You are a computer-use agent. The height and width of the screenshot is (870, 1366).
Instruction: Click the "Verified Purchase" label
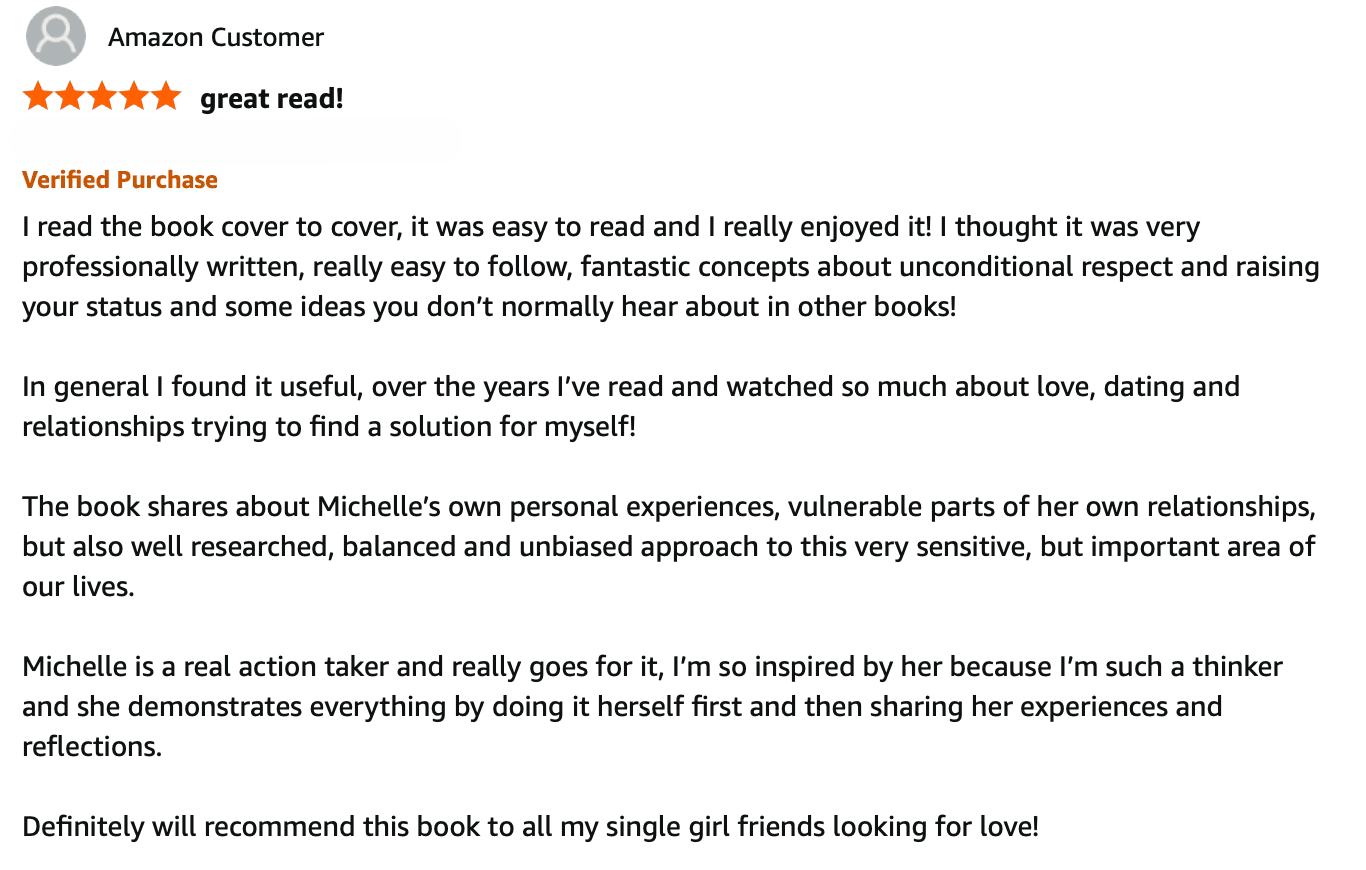point(120,180)
